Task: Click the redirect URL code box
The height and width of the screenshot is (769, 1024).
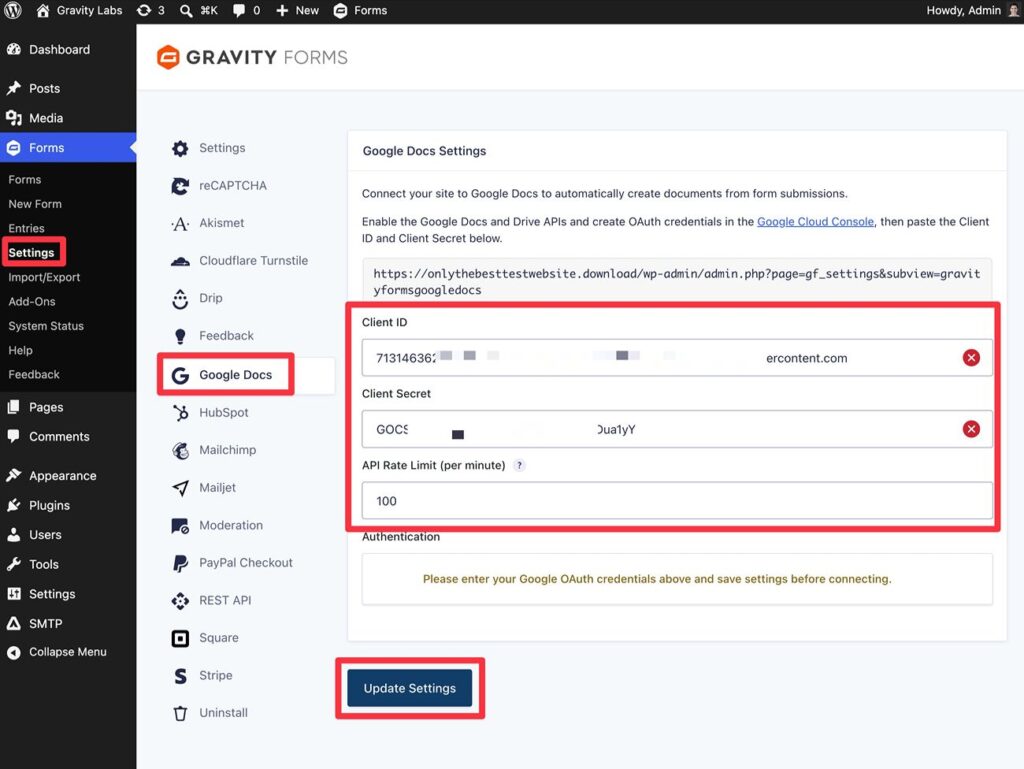Action: click(677, 281)
